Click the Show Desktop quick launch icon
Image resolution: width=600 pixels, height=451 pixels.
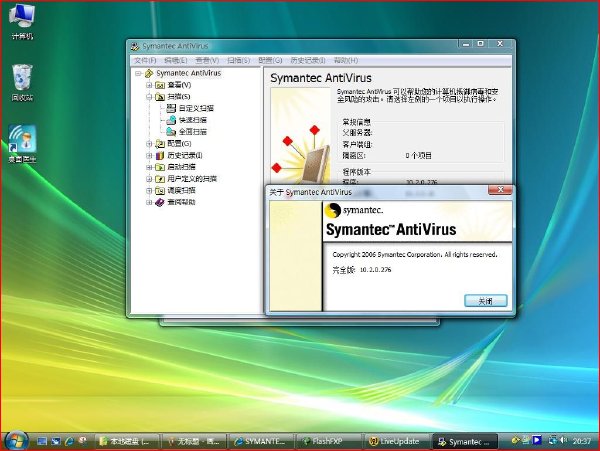42,441
